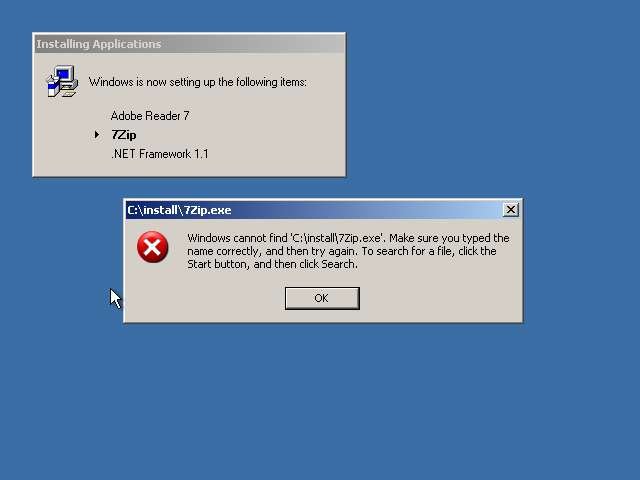Viewport: 640px width, 480px height.
Task: Click the word Start in the error message
Action: click(x=199, y=264)
